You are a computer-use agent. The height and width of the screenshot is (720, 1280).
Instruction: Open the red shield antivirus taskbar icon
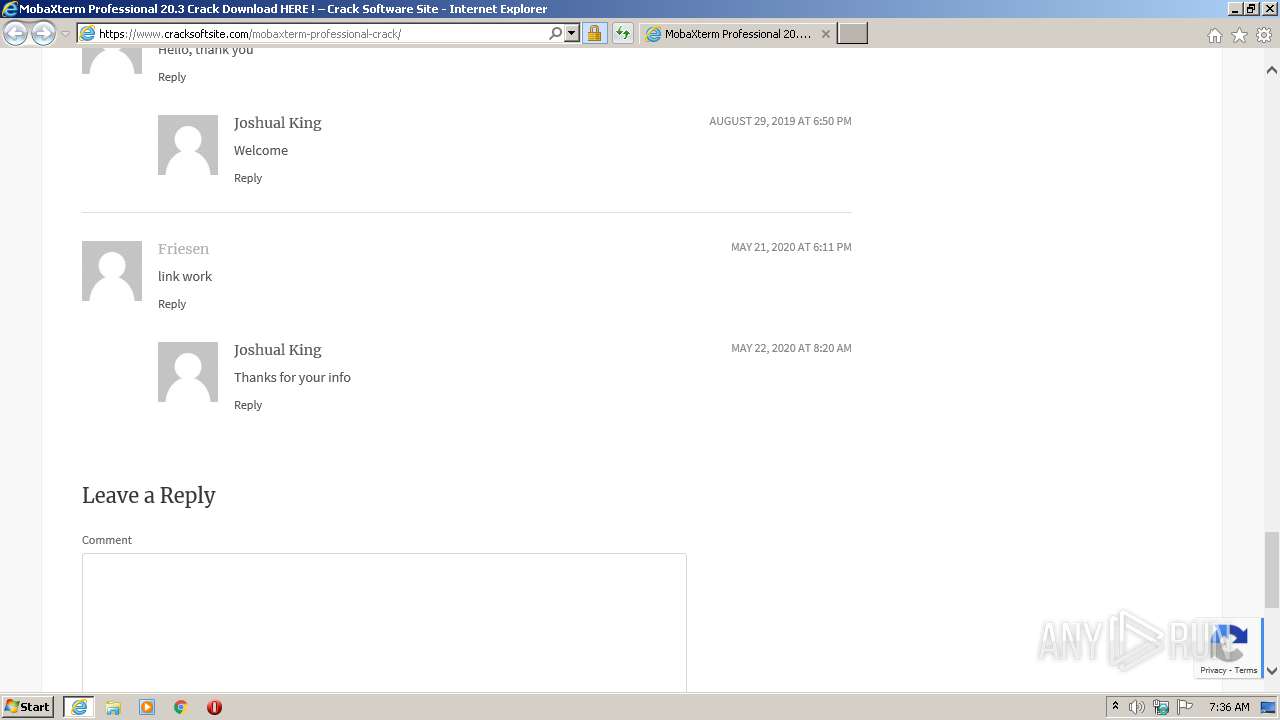[214, 707]
